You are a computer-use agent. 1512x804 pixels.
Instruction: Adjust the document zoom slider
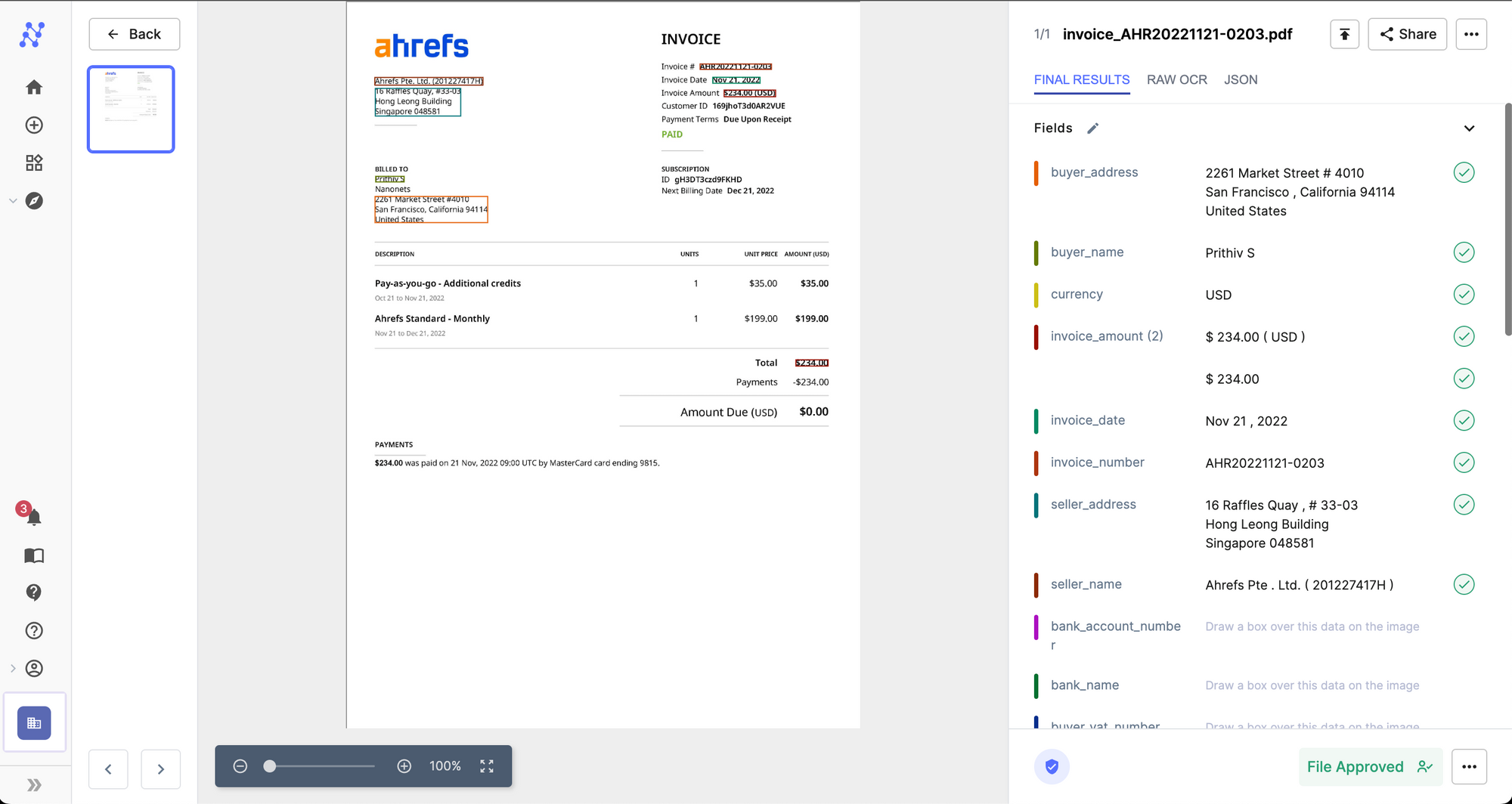[270, 766]
